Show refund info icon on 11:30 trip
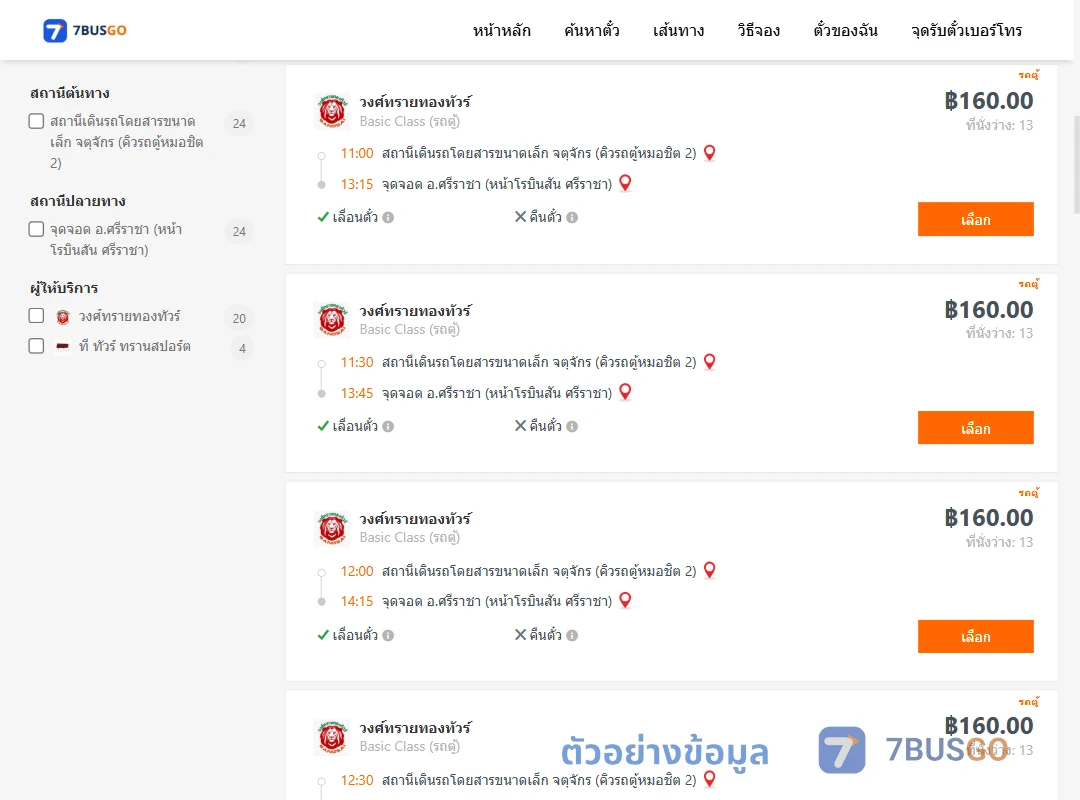The width and height of the screenshot is (1080, 800). [572, 427]
